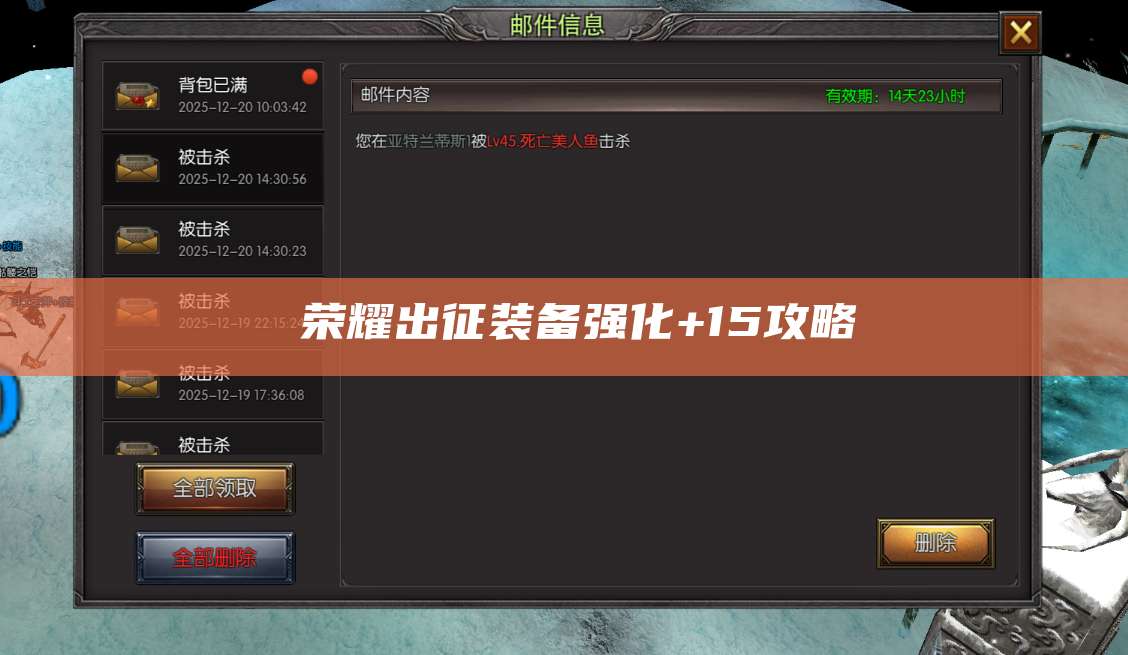Click the red Lv45.死亡美人鱼 link
The image size is (1128, 655).
542,141
